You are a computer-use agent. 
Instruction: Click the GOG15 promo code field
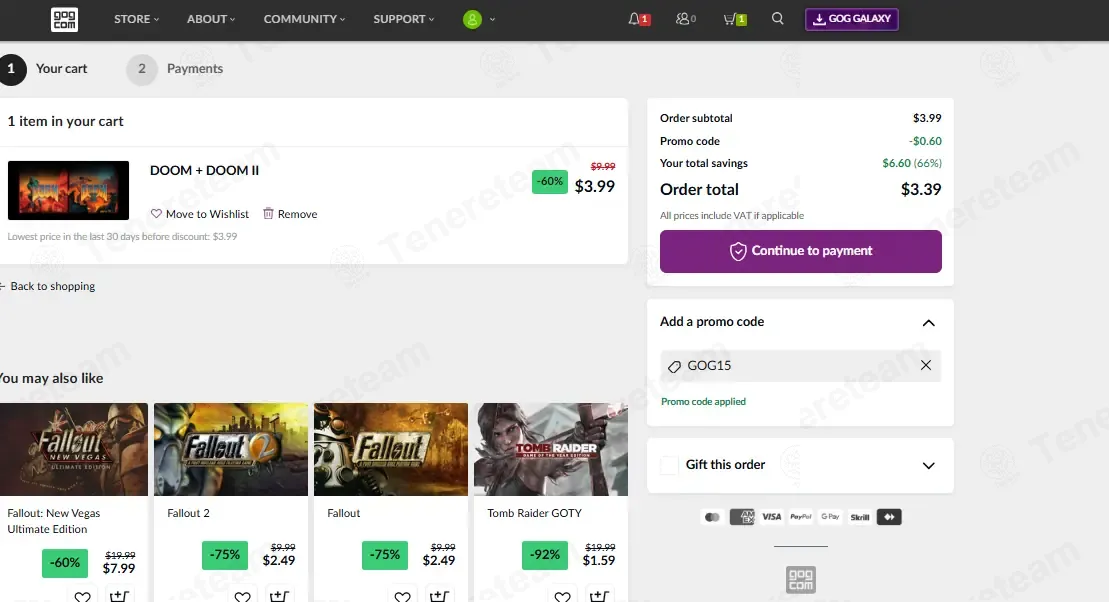coord(801,366)
